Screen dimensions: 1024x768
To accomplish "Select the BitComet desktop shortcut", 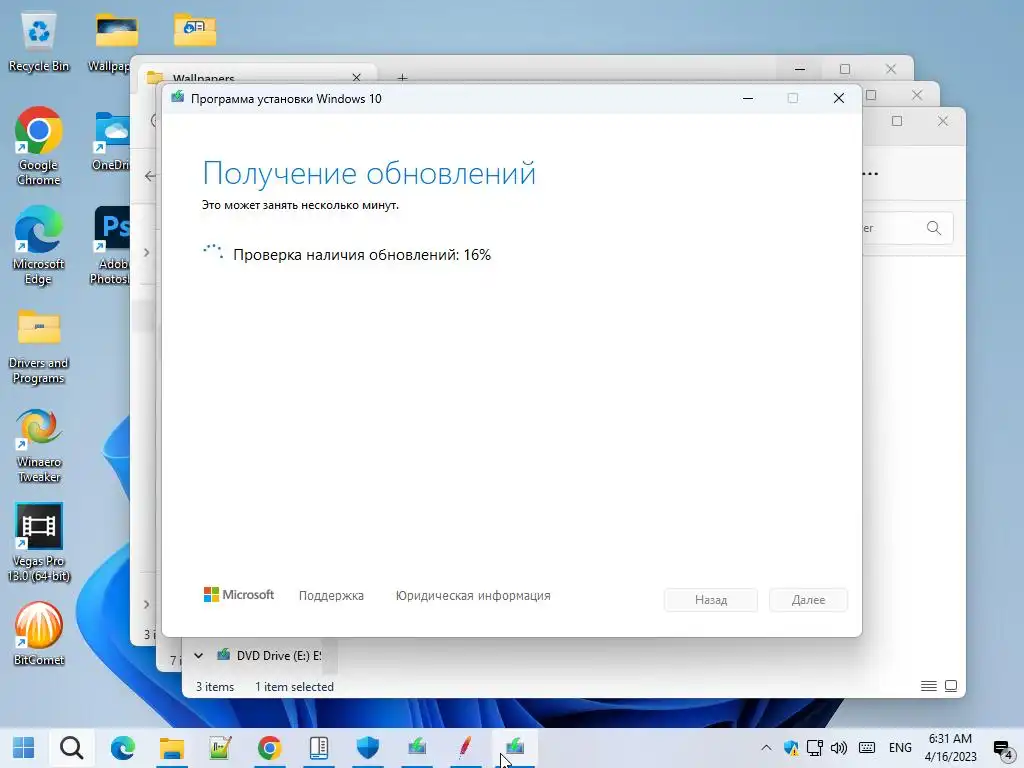I will click(x=39, y=633).
